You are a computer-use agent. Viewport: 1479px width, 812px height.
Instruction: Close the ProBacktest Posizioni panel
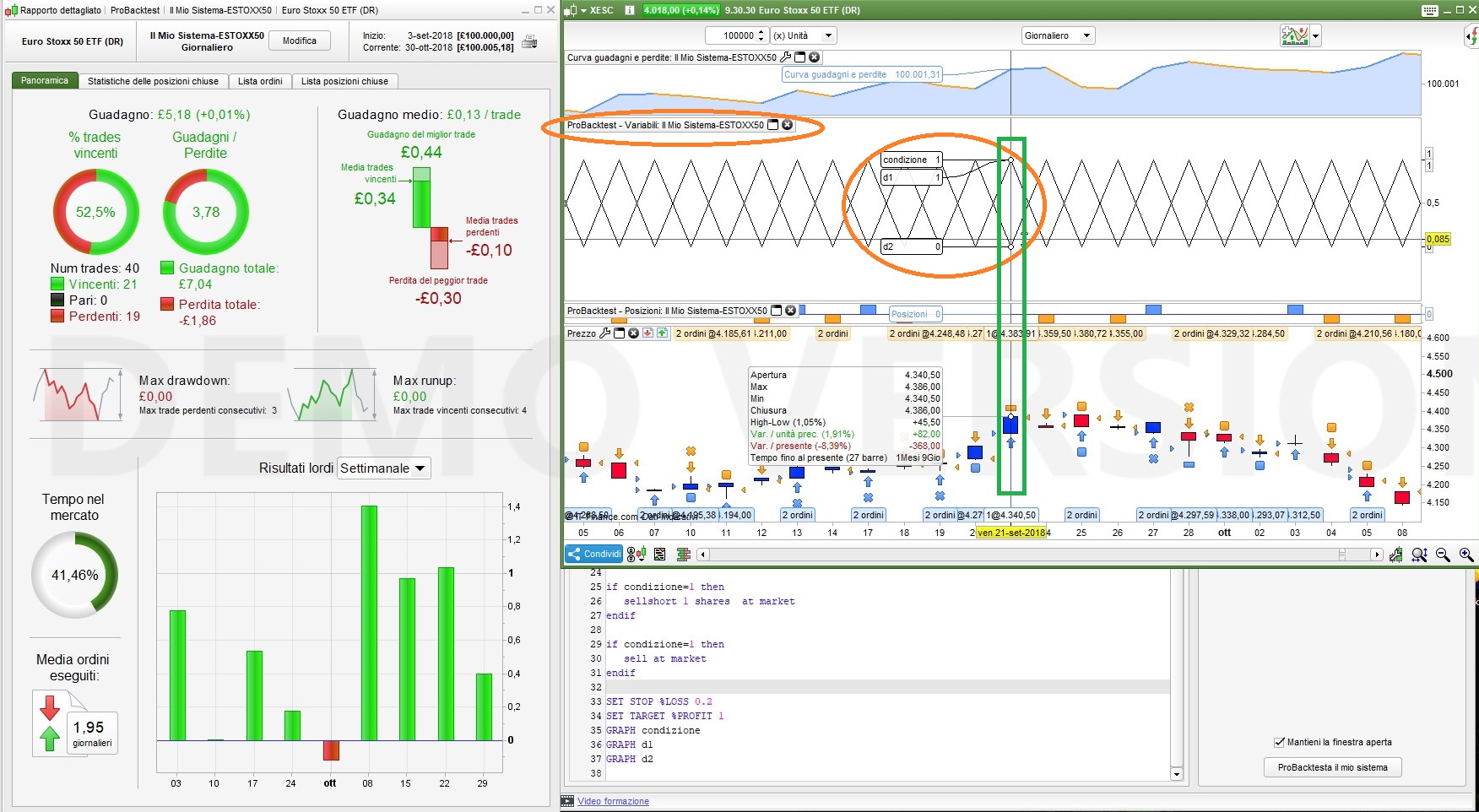790,311
